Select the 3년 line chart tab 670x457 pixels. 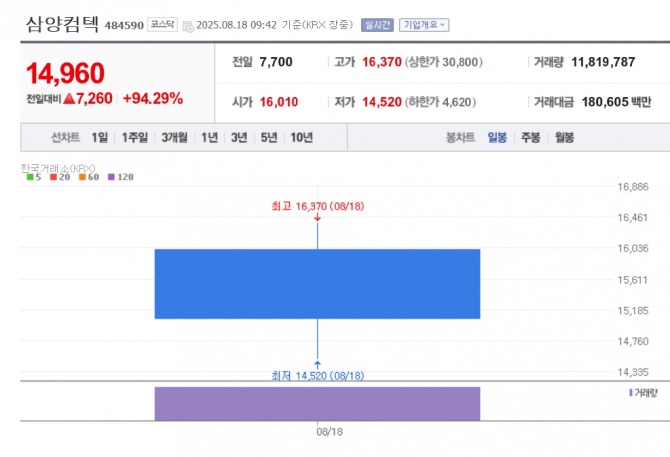(x=239, y=138)
